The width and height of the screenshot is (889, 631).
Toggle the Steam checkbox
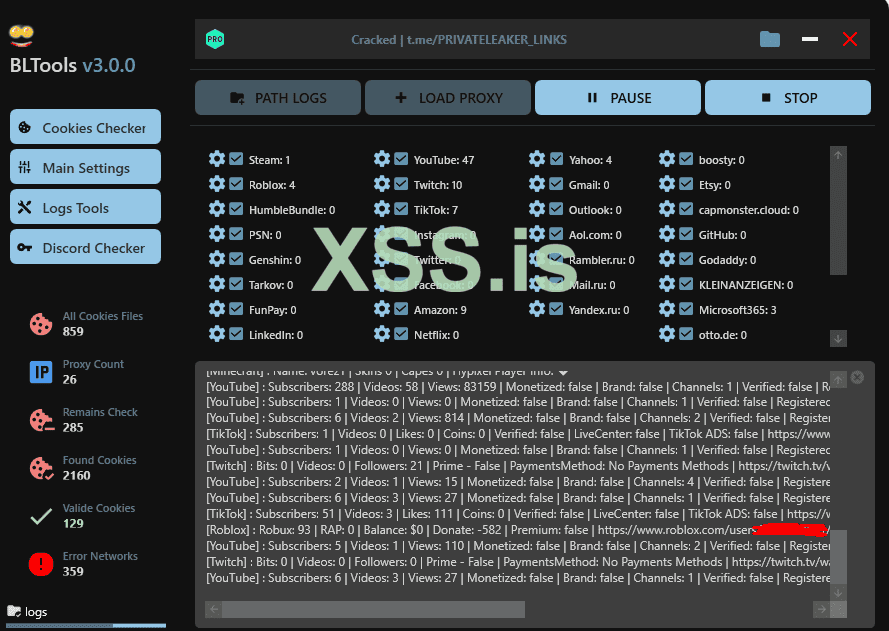click(236, 159)
